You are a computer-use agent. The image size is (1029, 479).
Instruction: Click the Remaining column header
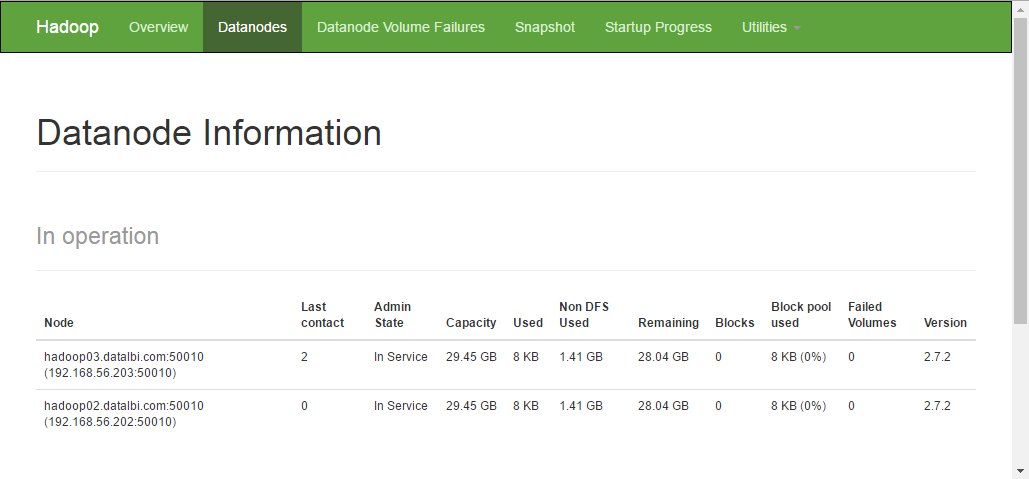click(x=668, y=323)
